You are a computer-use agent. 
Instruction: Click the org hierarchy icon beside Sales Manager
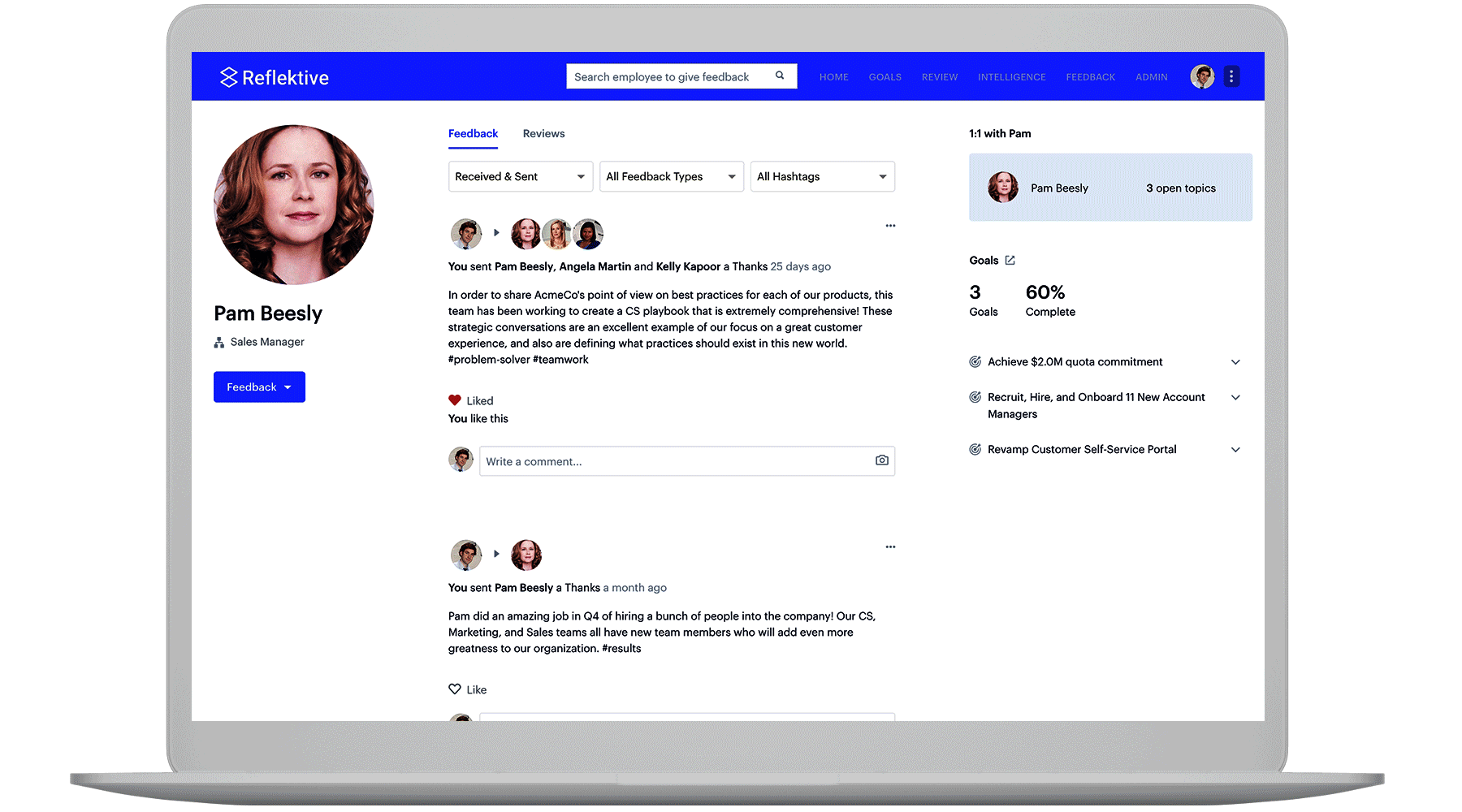pos(218,342)
